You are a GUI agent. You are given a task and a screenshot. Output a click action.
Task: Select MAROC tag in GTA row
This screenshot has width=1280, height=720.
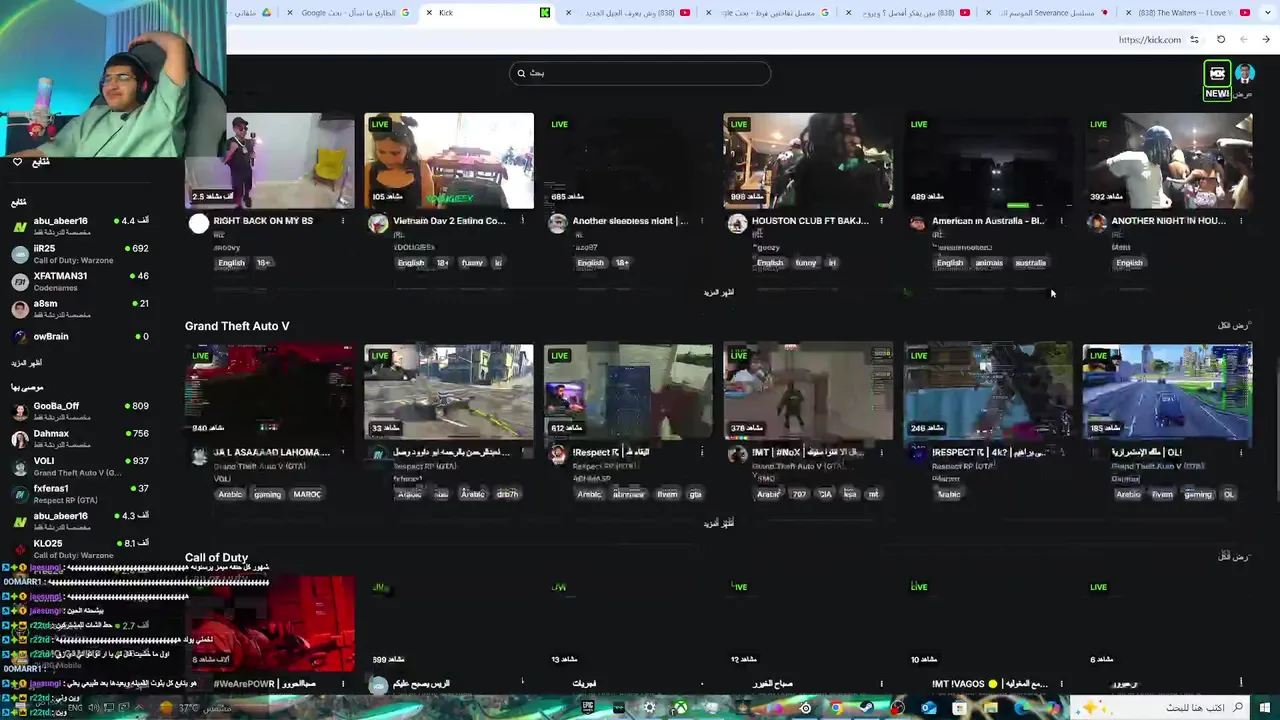[307, 494]
